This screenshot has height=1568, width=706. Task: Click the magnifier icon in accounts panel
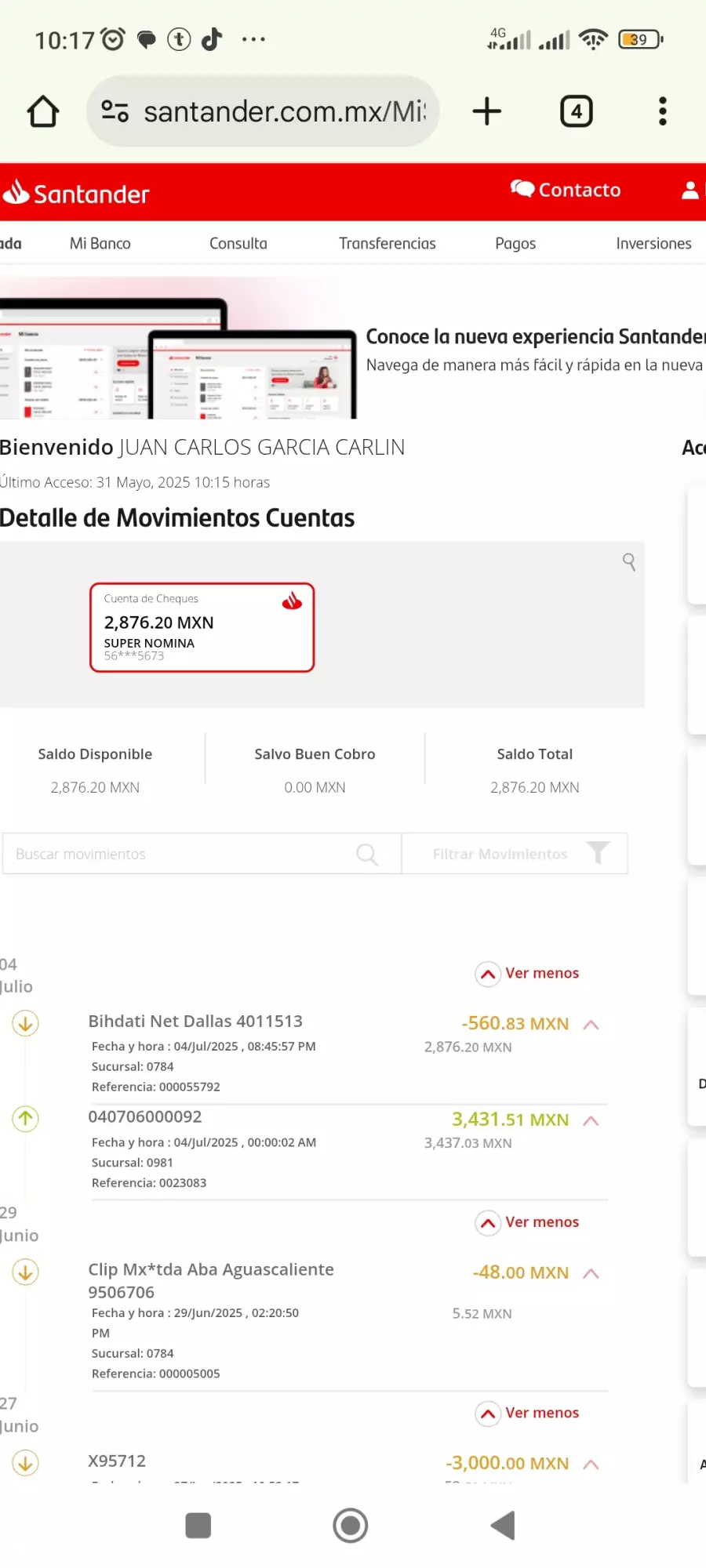629,561
